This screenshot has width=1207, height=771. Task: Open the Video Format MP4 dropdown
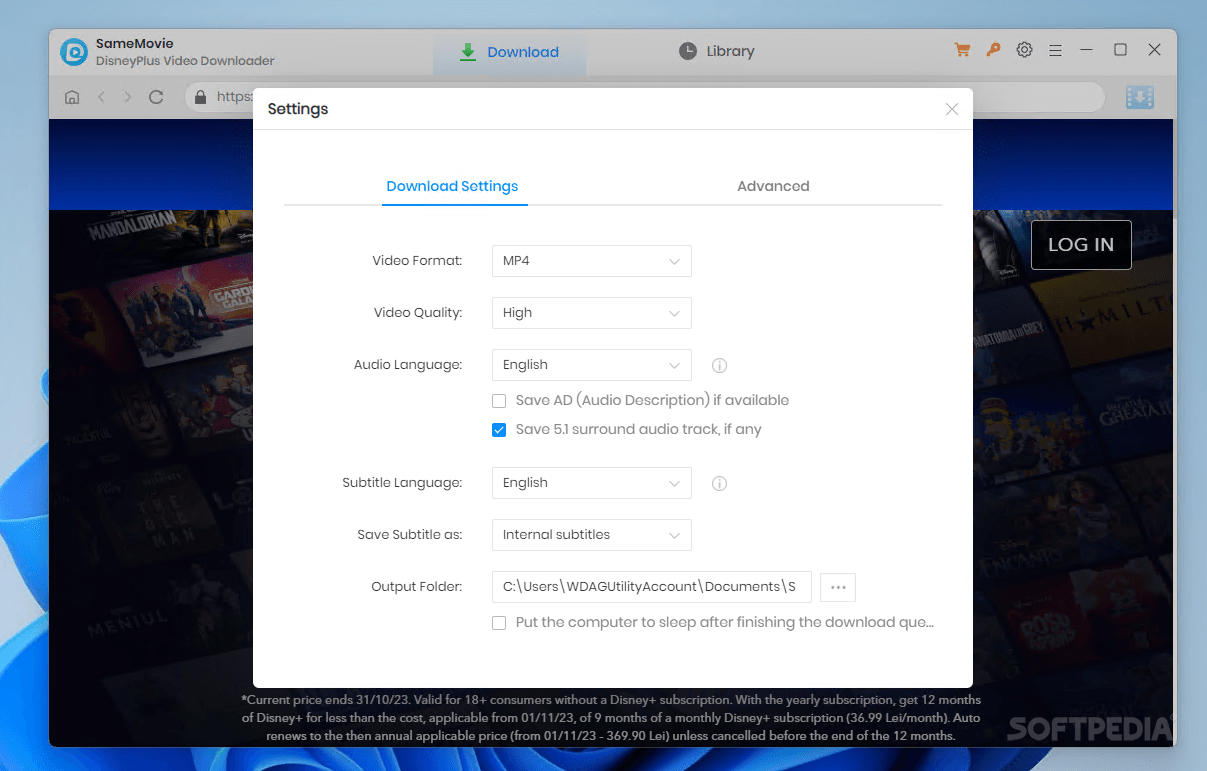(x=592, y=261)
